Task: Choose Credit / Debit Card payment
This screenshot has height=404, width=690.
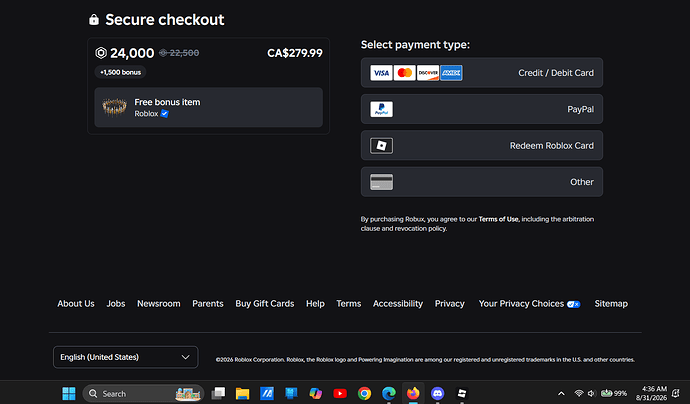Action: 482,73
